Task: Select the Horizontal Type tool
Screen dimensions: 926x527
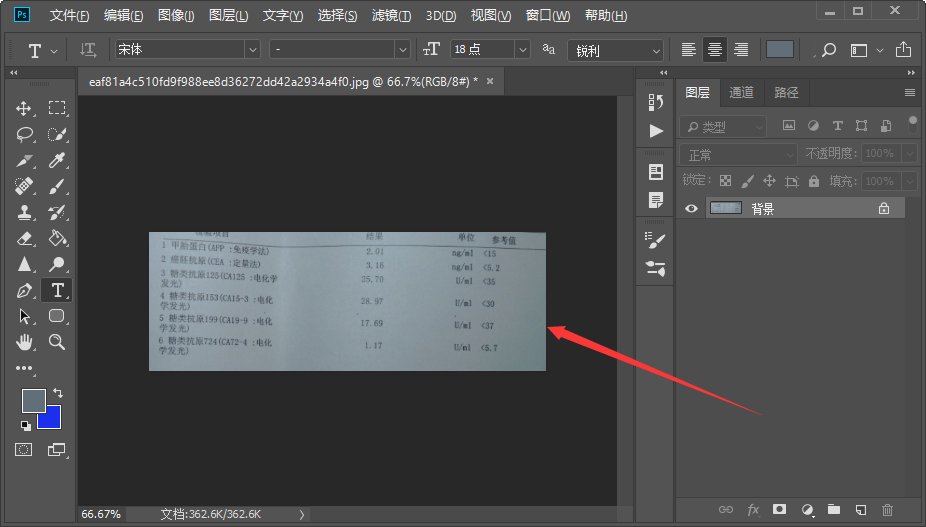Action: [x=57, y=290]
